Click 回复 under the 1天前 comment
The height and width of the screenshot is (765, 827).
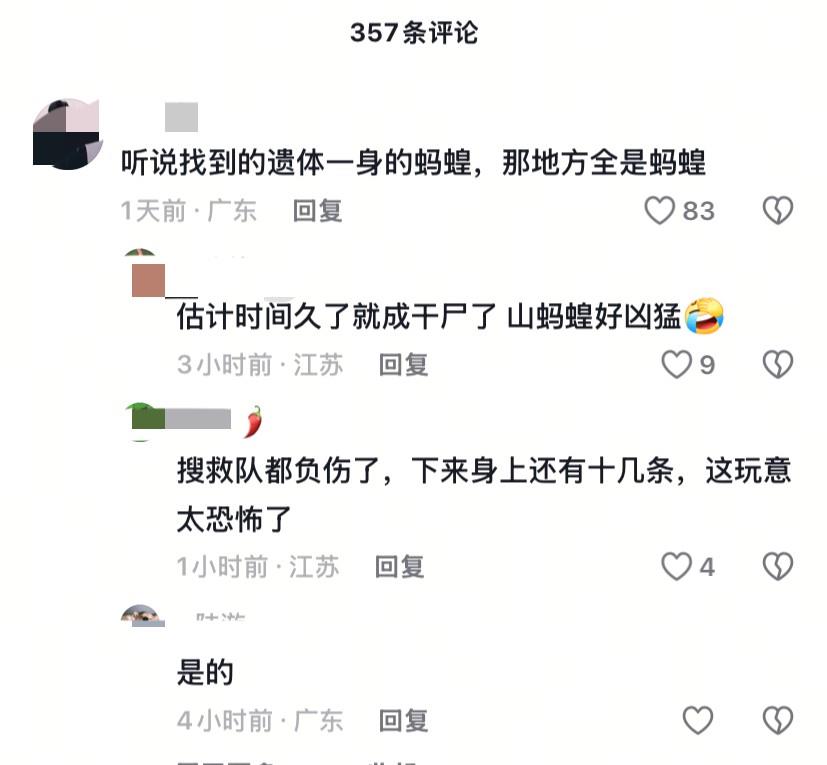click(x=318, y=211)
